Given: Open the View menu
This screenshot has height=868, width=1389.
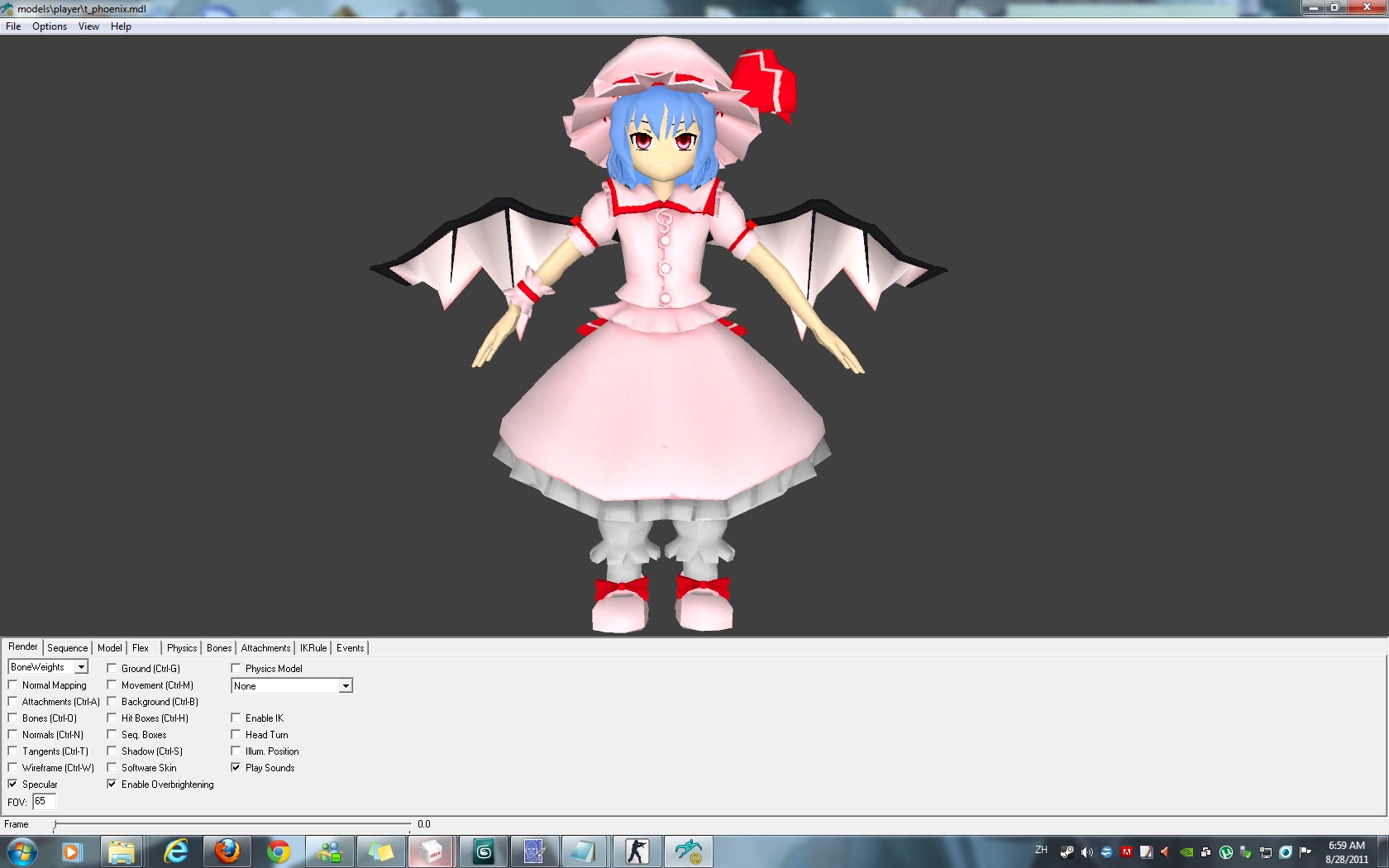Looking at the screenshot, I should (88, 26).
